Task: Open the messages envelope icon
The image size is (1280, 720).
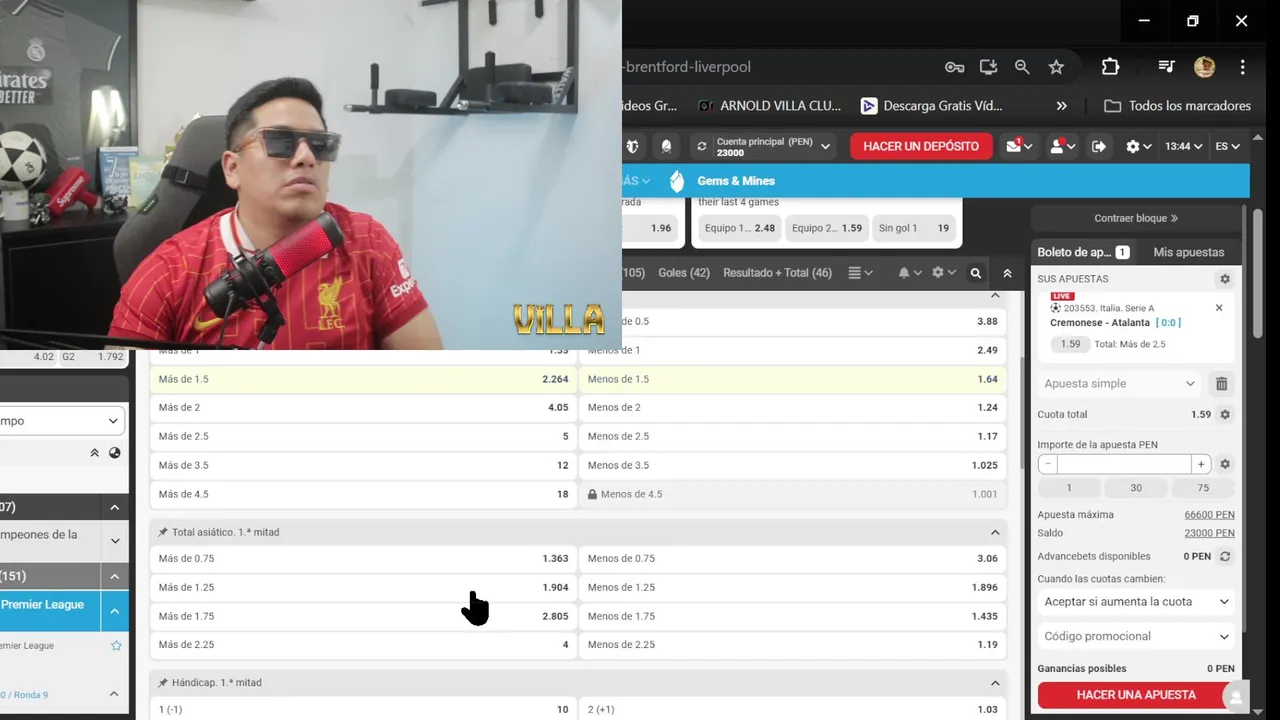Action: tap(1019, 146)
